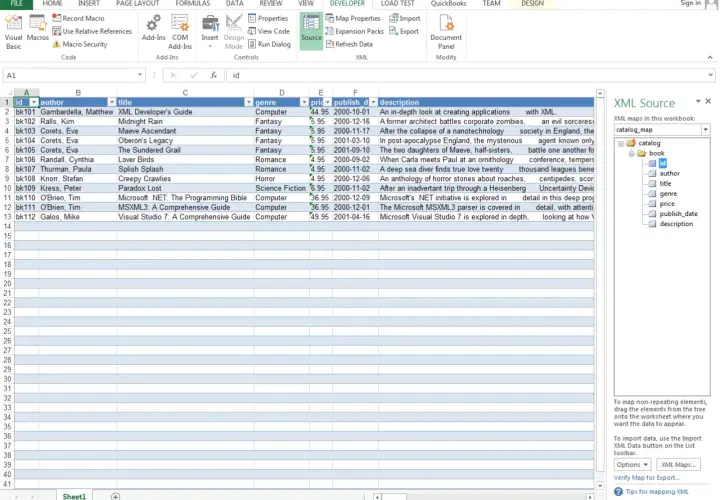The height and width of the screenshot is (500, 720).
Task: Open the price column filter dropdown
Action: point(327,102)
